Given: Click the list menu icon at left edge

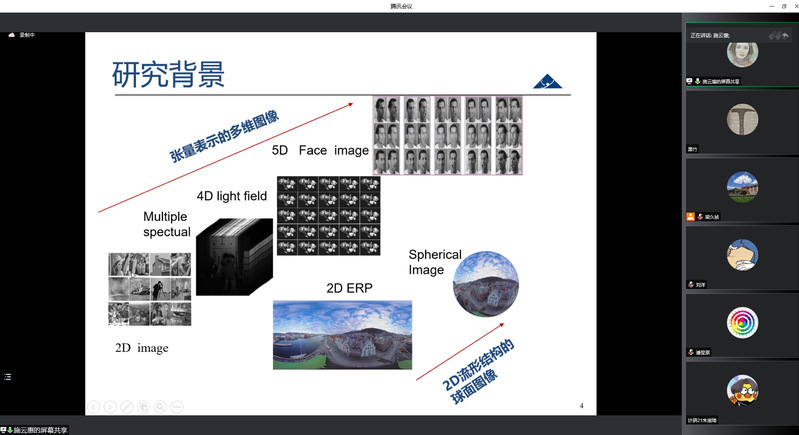Looking at the screenshot, I should (x=8, y=377).
